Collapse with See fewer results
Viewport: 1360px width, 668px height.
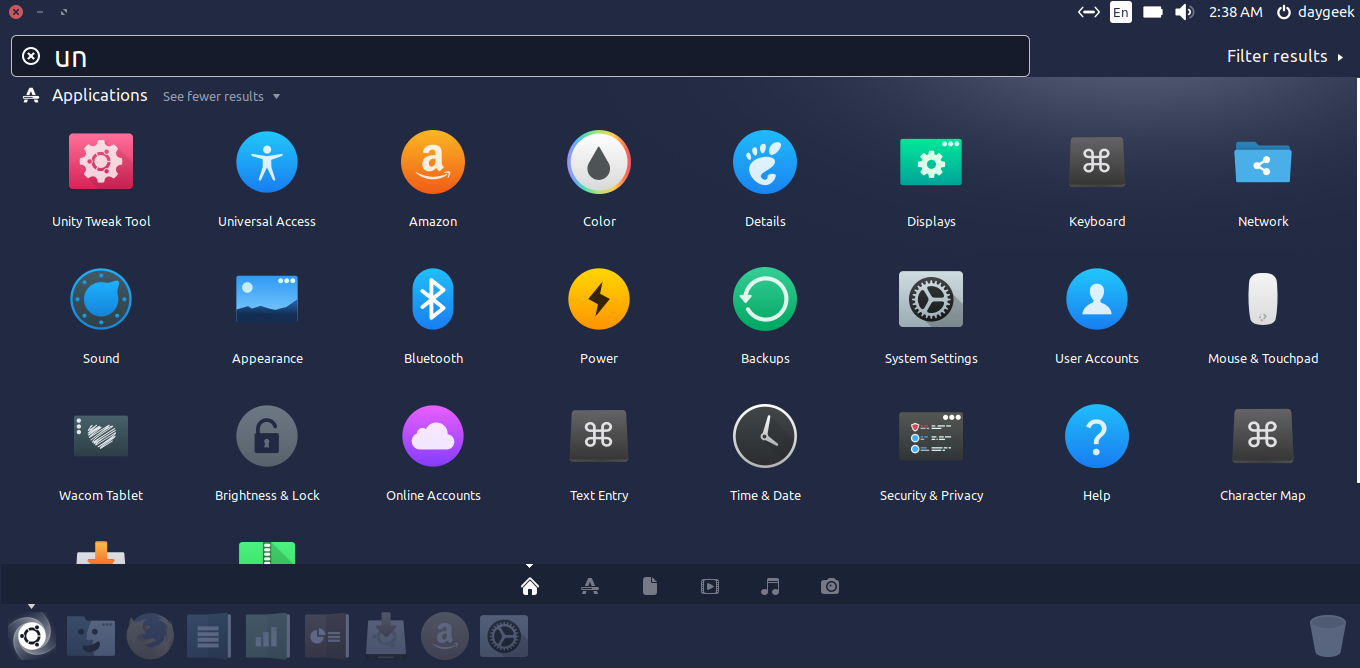tap(221, 96)
